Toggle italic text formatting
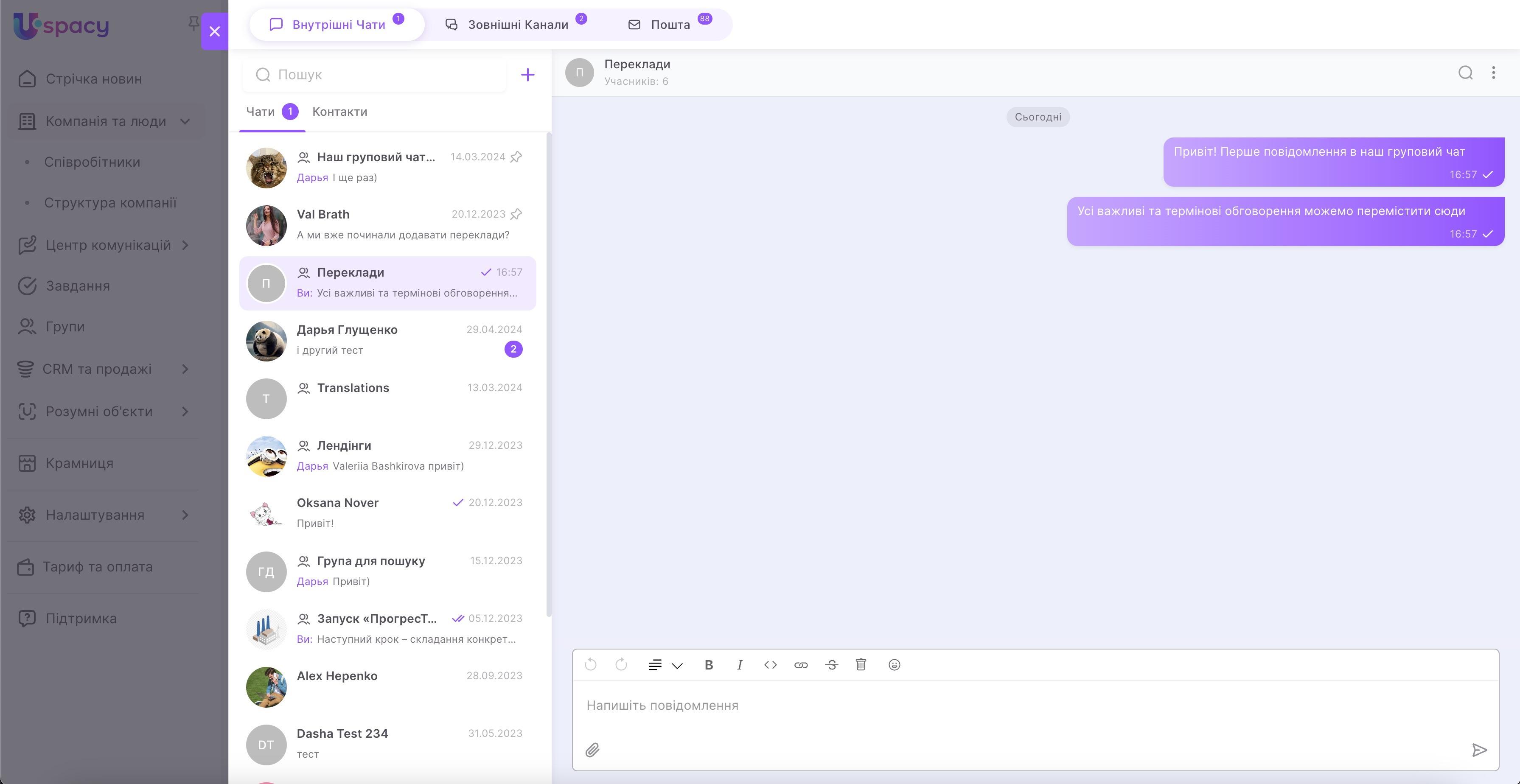 739,665
